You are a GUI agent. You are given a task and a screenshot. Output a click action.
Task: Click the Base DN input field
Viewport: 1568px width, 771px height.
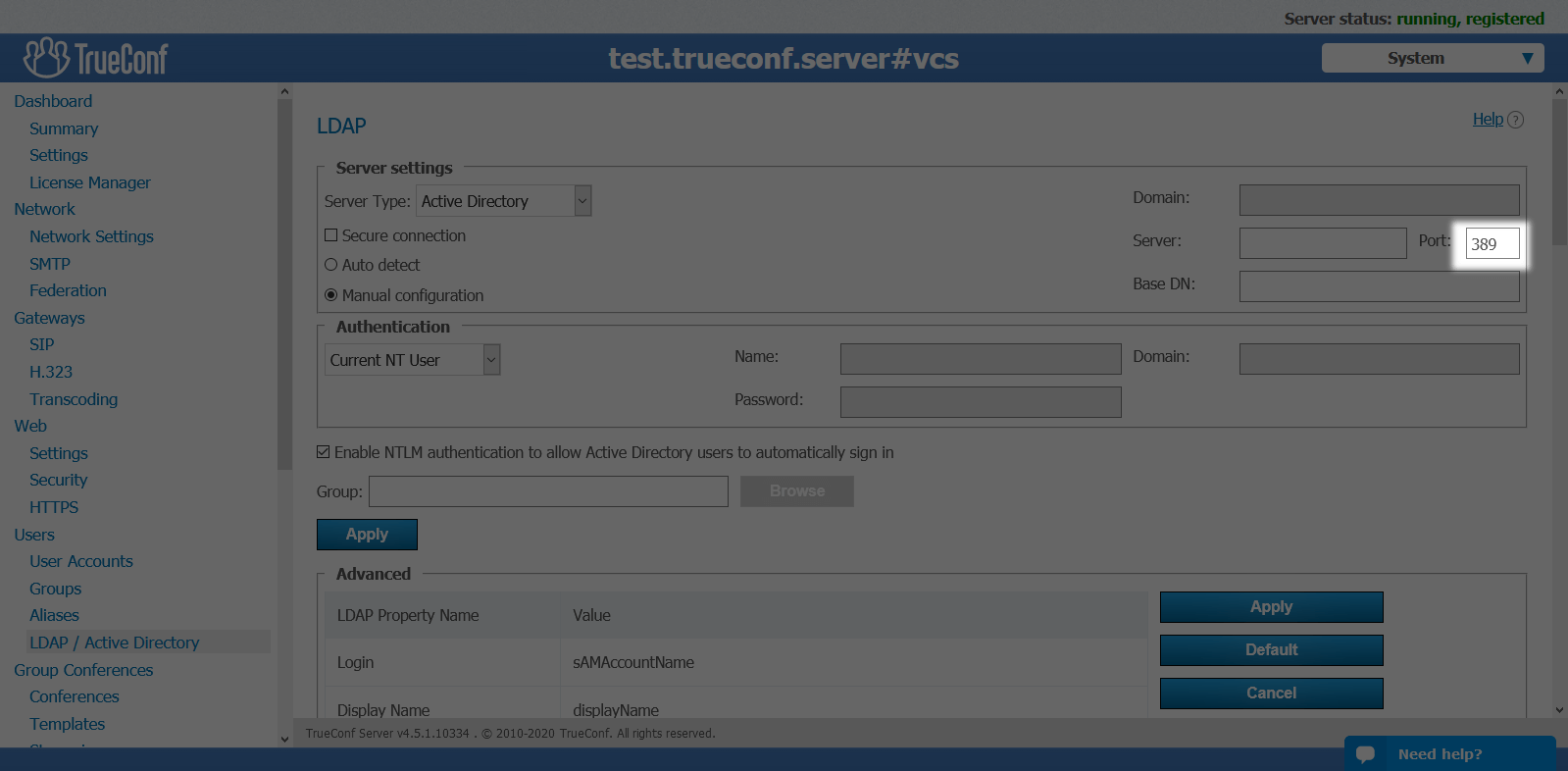(1380, 286)
